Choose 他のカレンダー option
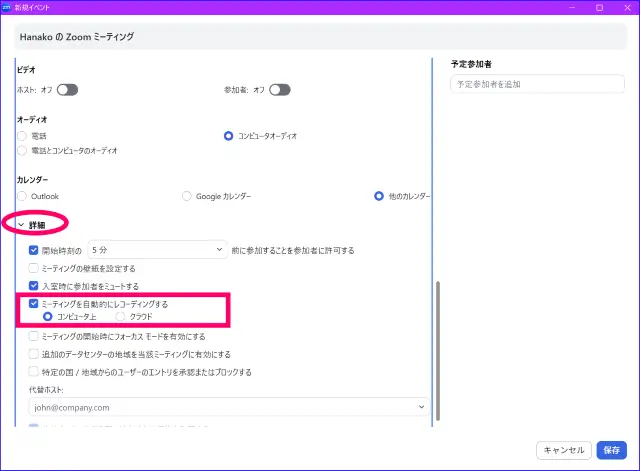 (379, 196)
